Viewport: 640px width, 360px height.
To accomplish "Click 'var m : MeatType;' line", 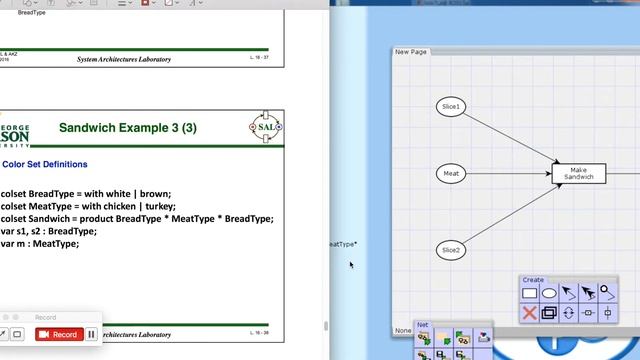I will click(40, 244).
